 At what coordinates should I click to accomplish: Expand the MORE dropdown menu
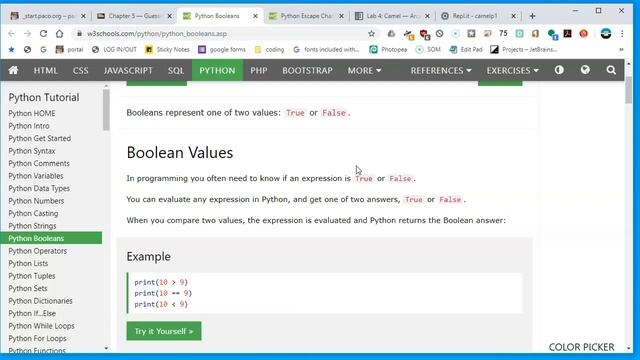point(364,70)
